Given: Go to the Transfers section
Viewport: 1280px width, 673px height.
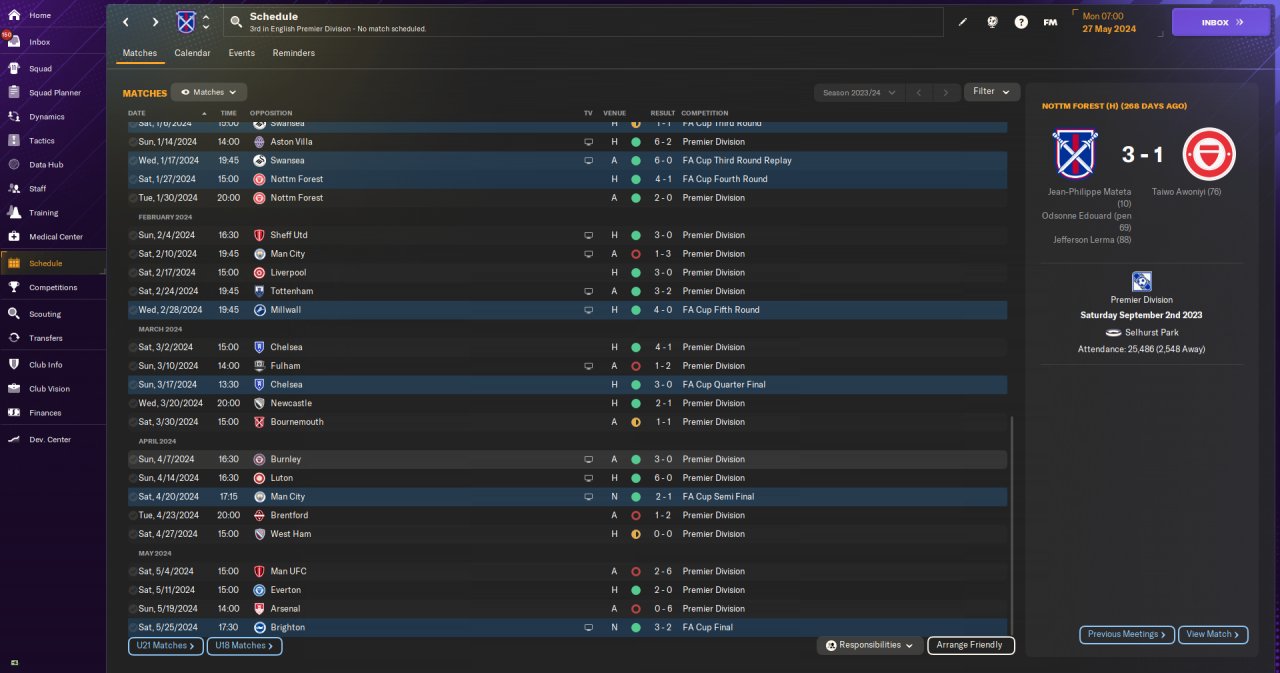Looking at the screenshot, I should click(x=45, y=338).
